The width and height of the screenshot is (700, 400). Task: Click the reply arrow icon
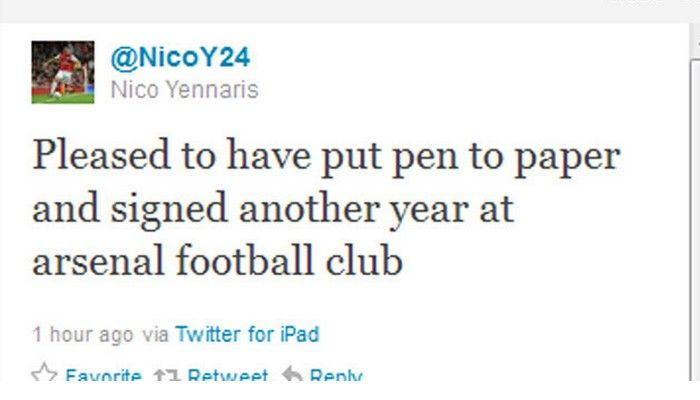pyautogui.click(x=291, y=375)
